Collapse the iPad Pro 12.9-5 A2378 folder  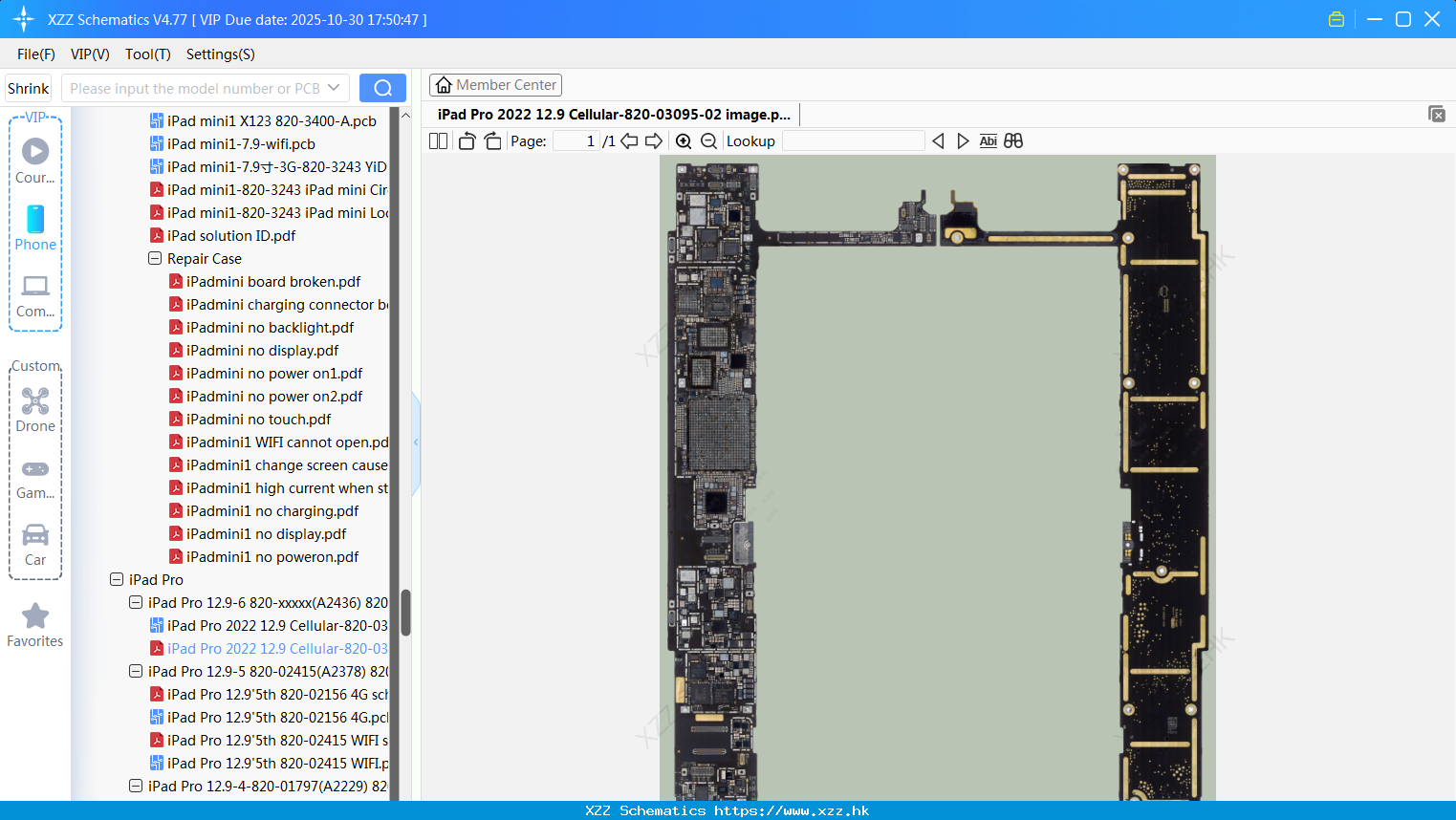136,672
